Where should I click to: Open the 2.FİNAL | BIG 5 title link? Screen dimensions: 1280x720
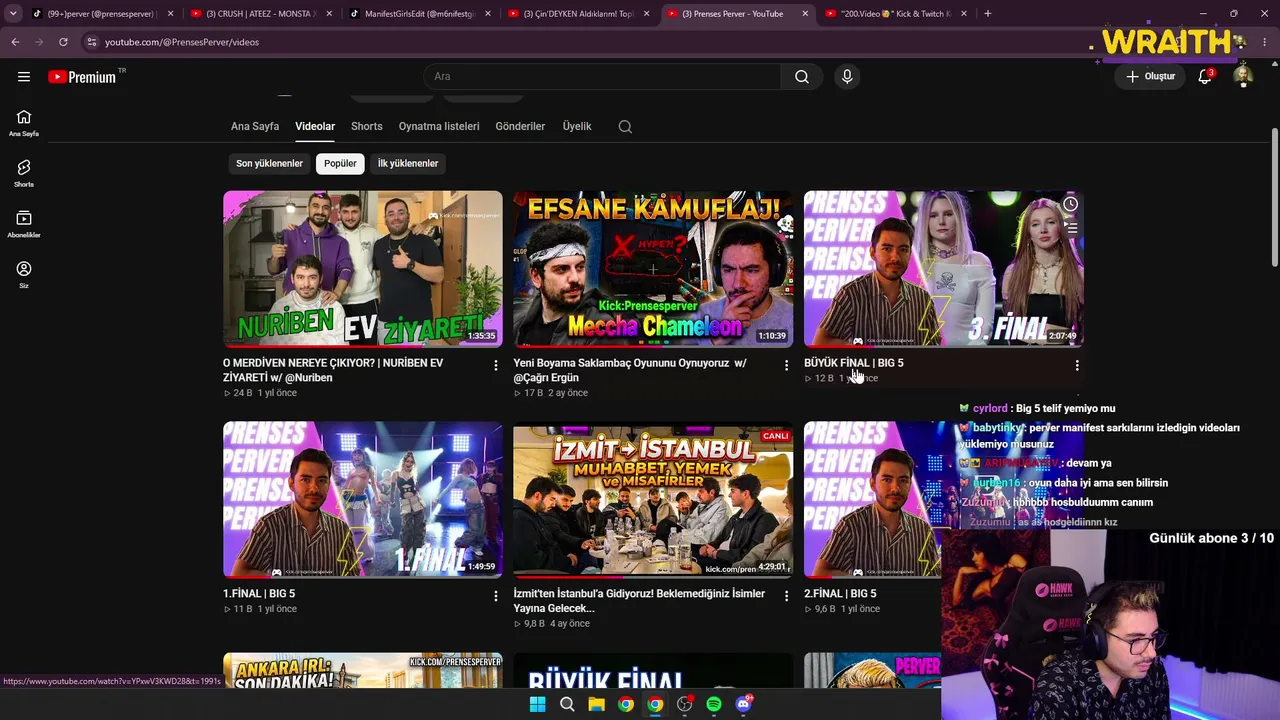(x=840, y=594)
